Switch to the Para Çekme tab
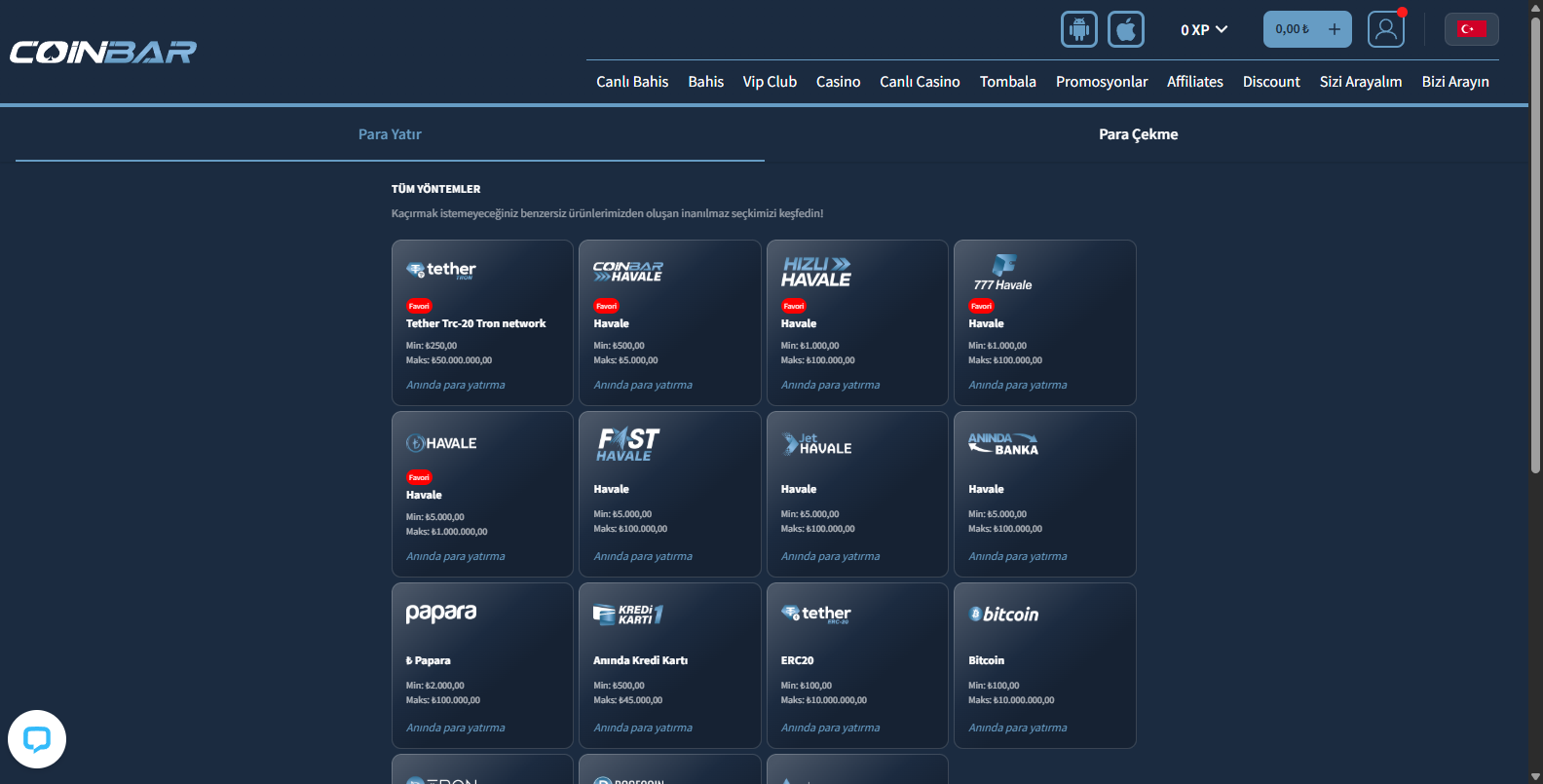 point(1139,134)
